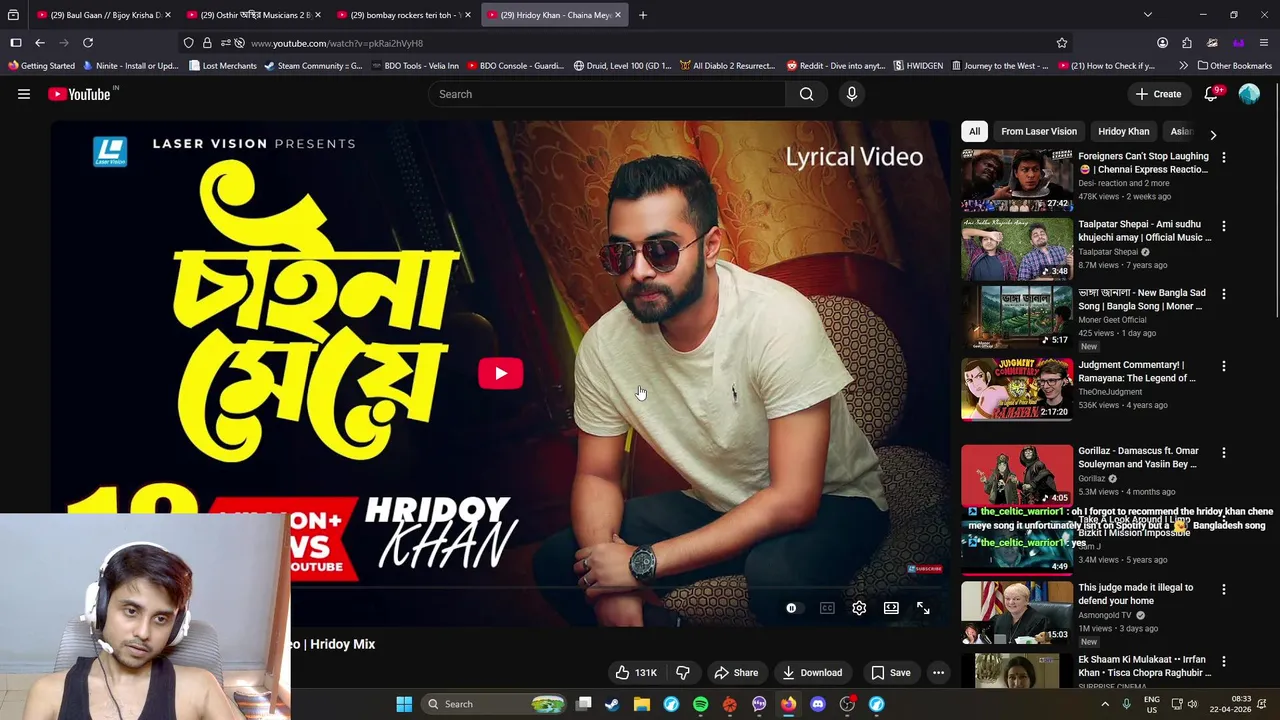Switch to the Baul Gaan browser tab
1280x720 pixels.
[105, 15]
